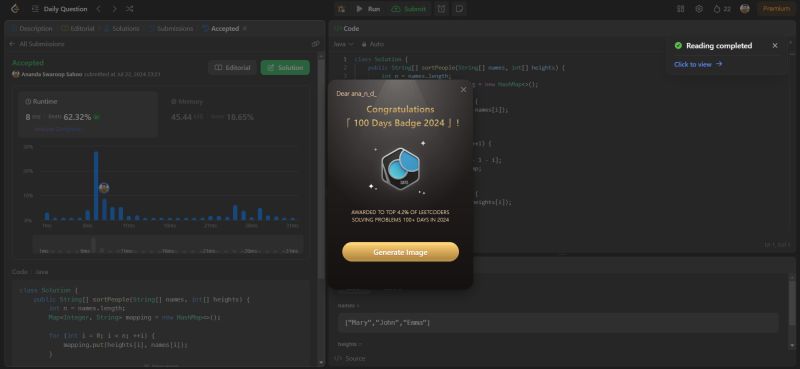Close the Accepted tab
The width and height of the screenshot is (800, 369).
tap(245, 29)
